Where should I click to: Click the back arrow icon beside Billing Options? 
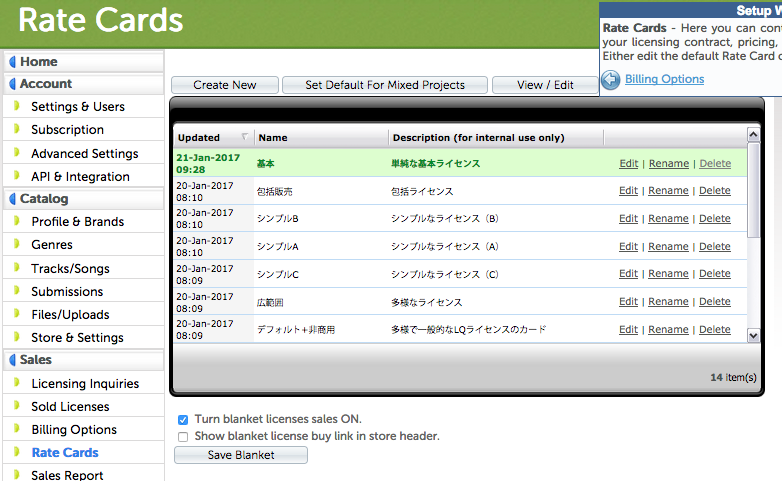[611, 80]
